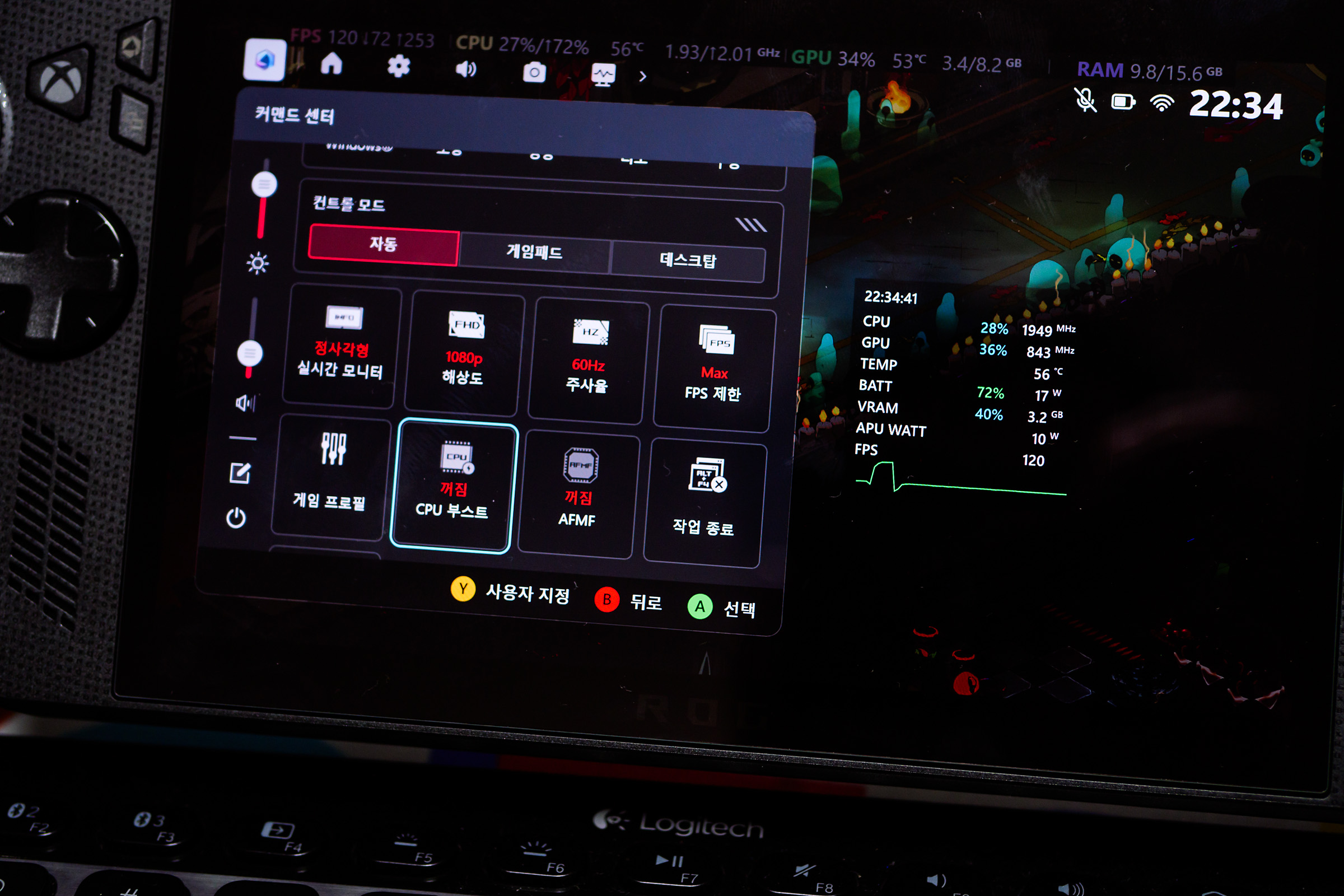Click the edit pencil icon in the sidebar

point(240,473)
